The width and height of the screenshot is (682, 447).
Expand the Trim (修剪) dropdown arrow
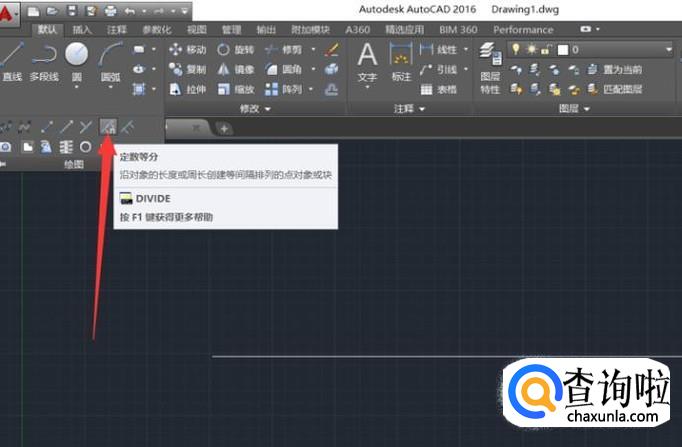click(313, 50)
